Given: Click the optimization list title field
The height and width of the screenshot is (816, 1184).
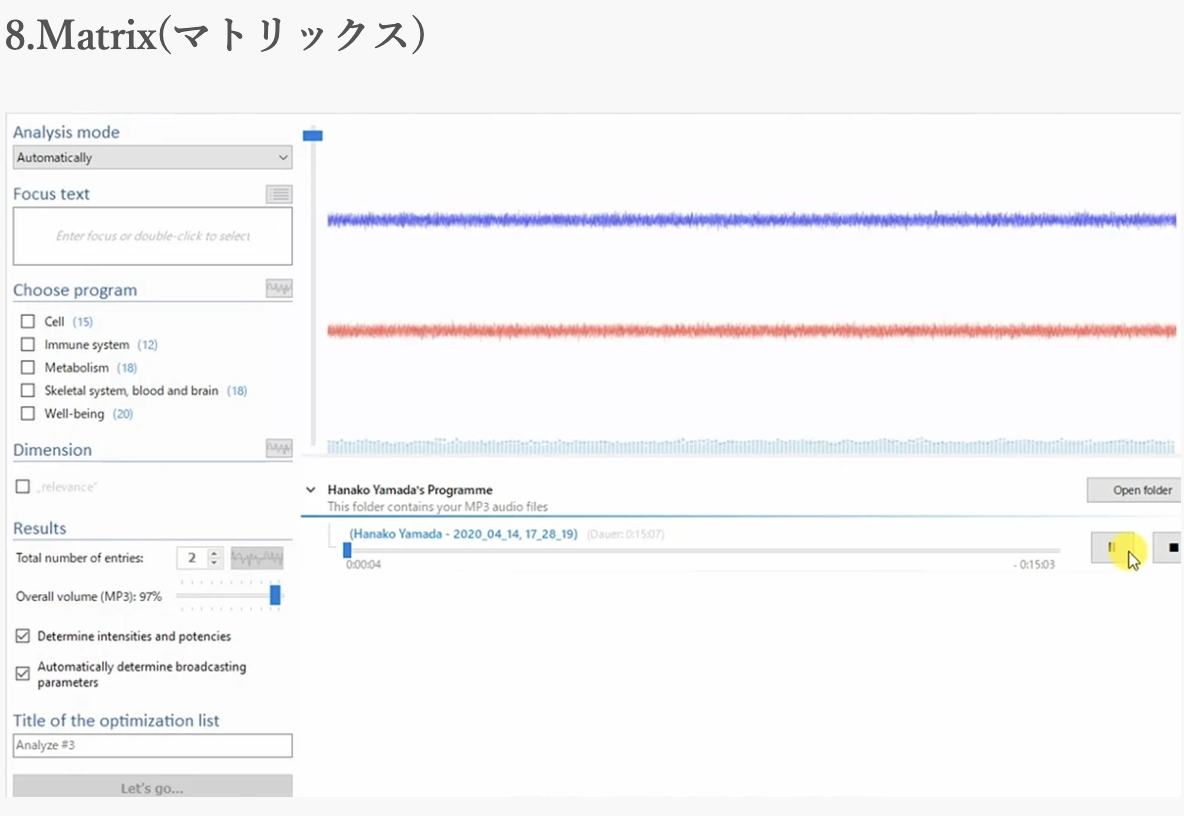Looking at the screenshot, I should pyautogui.click(x=152, y=746).
